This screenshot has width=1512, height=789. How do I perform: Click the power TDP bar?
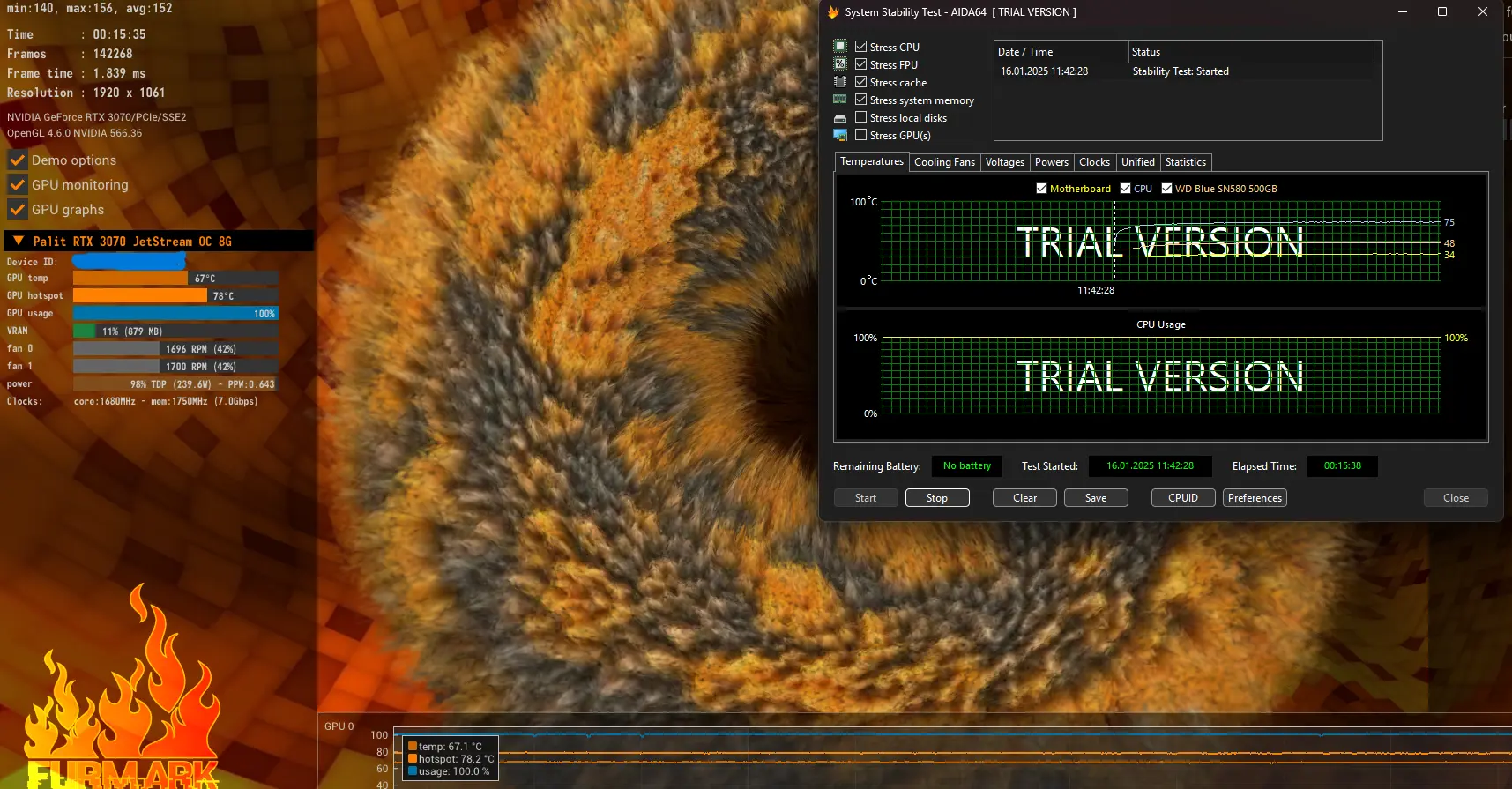click(175, 384)
